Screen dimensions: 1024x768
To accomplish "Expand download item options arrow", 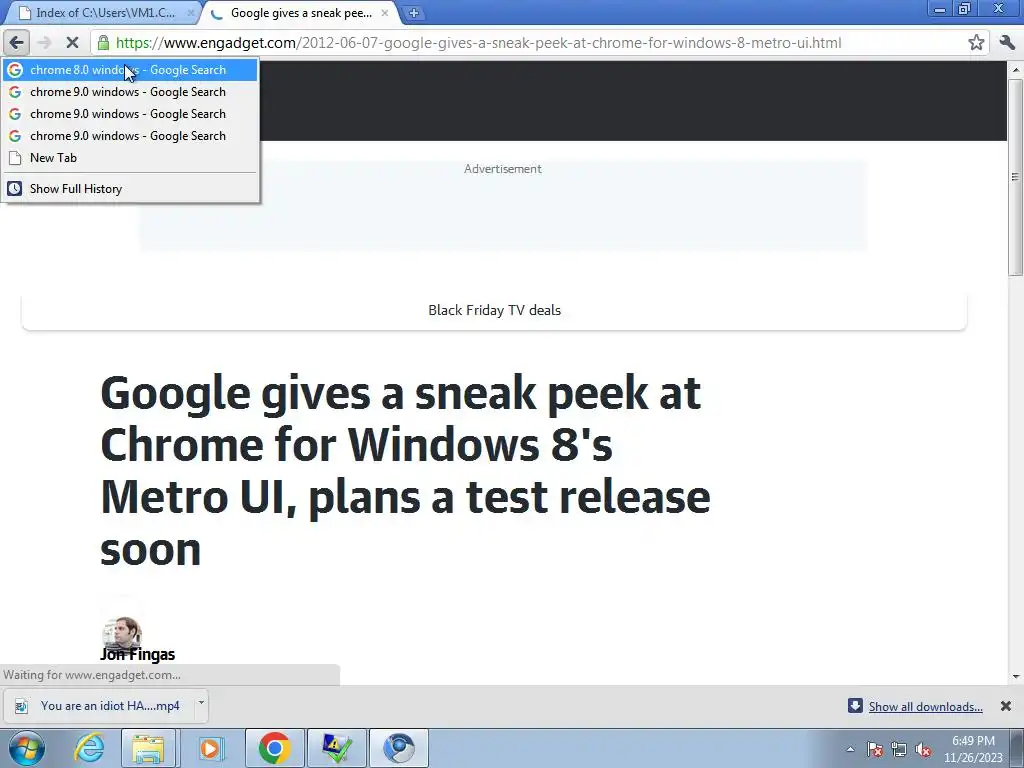I will click(201, 703).
